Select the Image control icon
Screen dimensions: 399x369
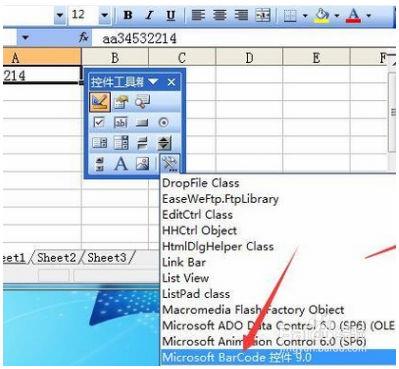(x=142, y=164)
